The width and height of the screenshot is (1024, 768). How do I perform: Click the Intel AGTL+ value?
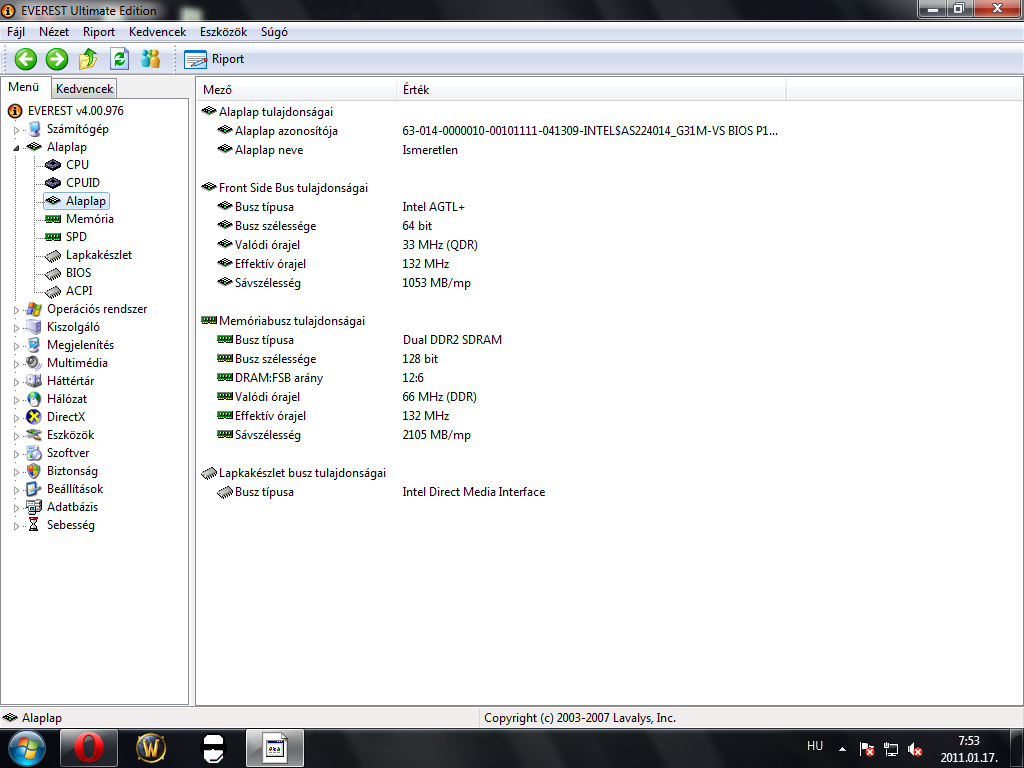[x=434, y=207]
